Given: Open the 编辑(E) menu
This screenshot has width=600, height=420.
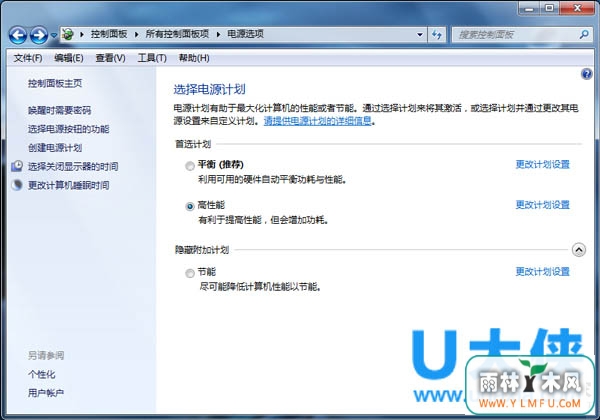Looking at the screenshot, I should (68, 58).
